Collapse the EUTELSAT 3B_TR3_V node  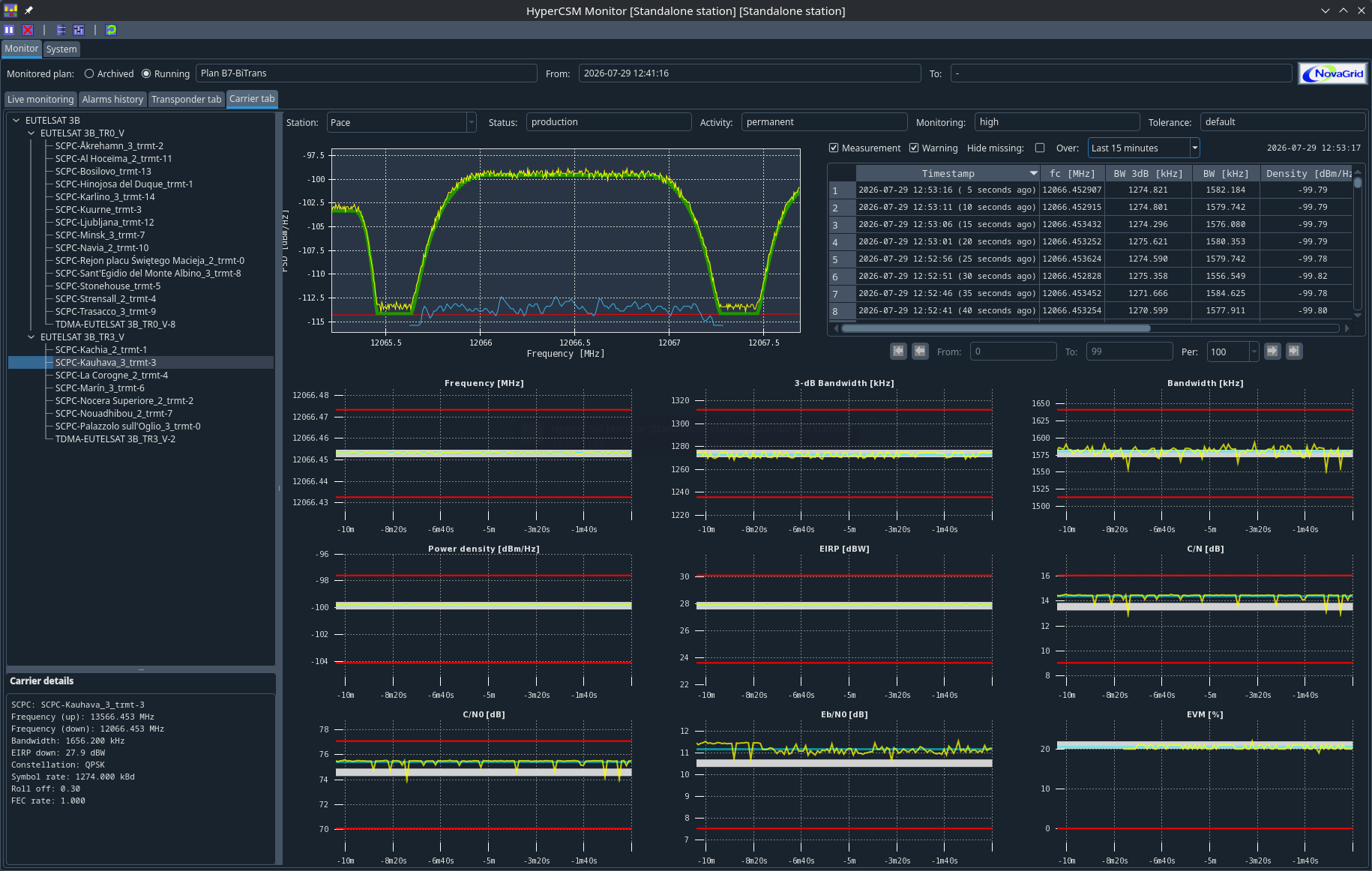(x=30, y=337)
